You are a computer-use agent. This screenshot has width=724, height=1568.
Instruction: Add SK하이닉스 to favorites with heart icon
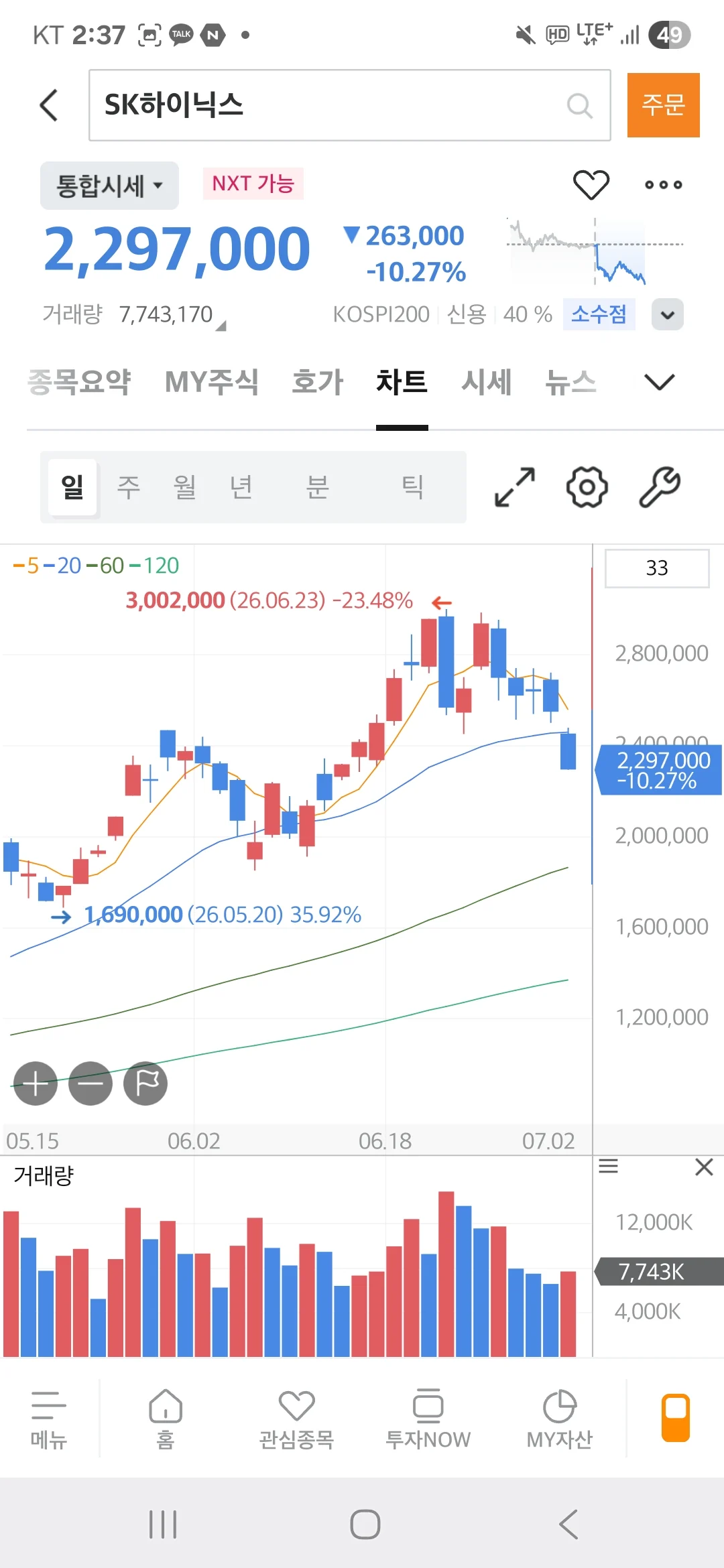click(591, 184)
